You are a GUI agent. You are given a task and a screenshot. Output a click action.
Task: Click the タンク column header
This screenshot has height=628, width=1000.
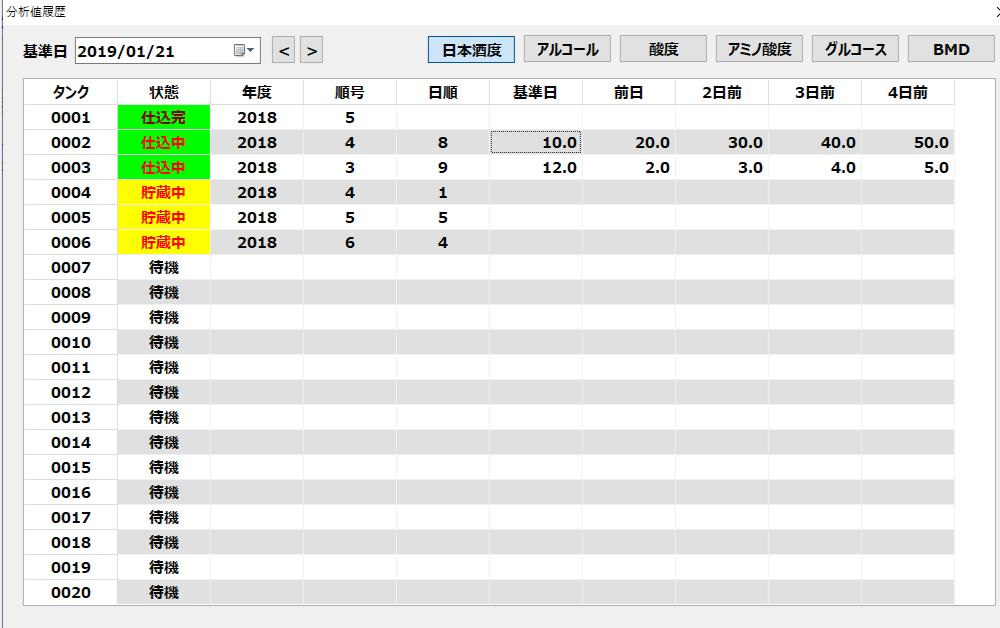point(70,93)
